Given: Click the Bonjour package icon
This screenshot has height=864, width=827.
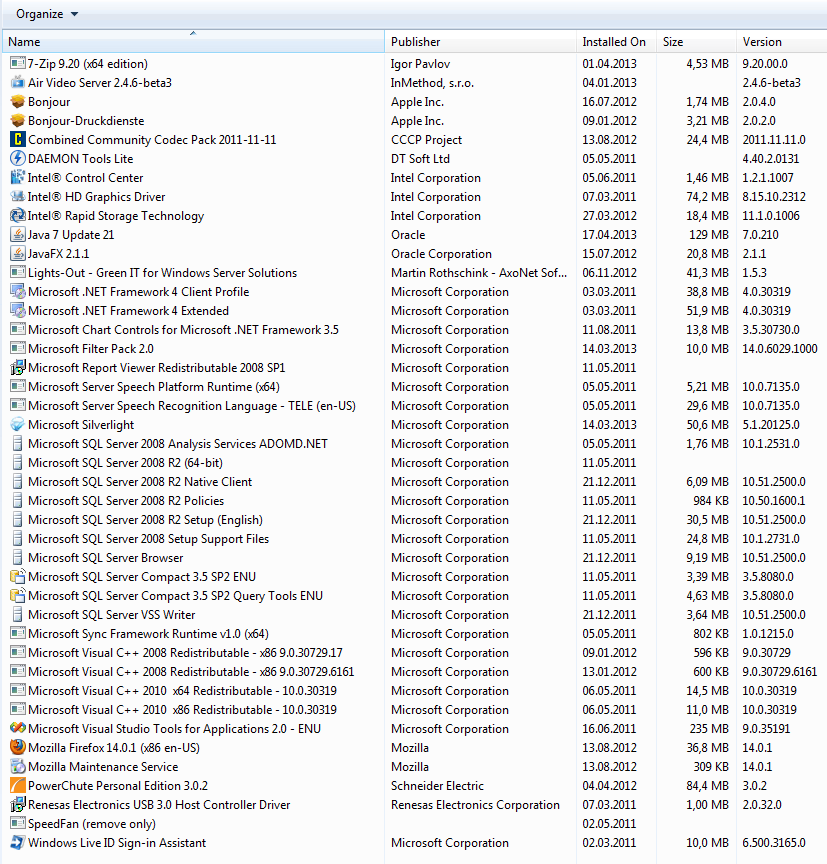Looking at the screenshot, I should [18, 101].
